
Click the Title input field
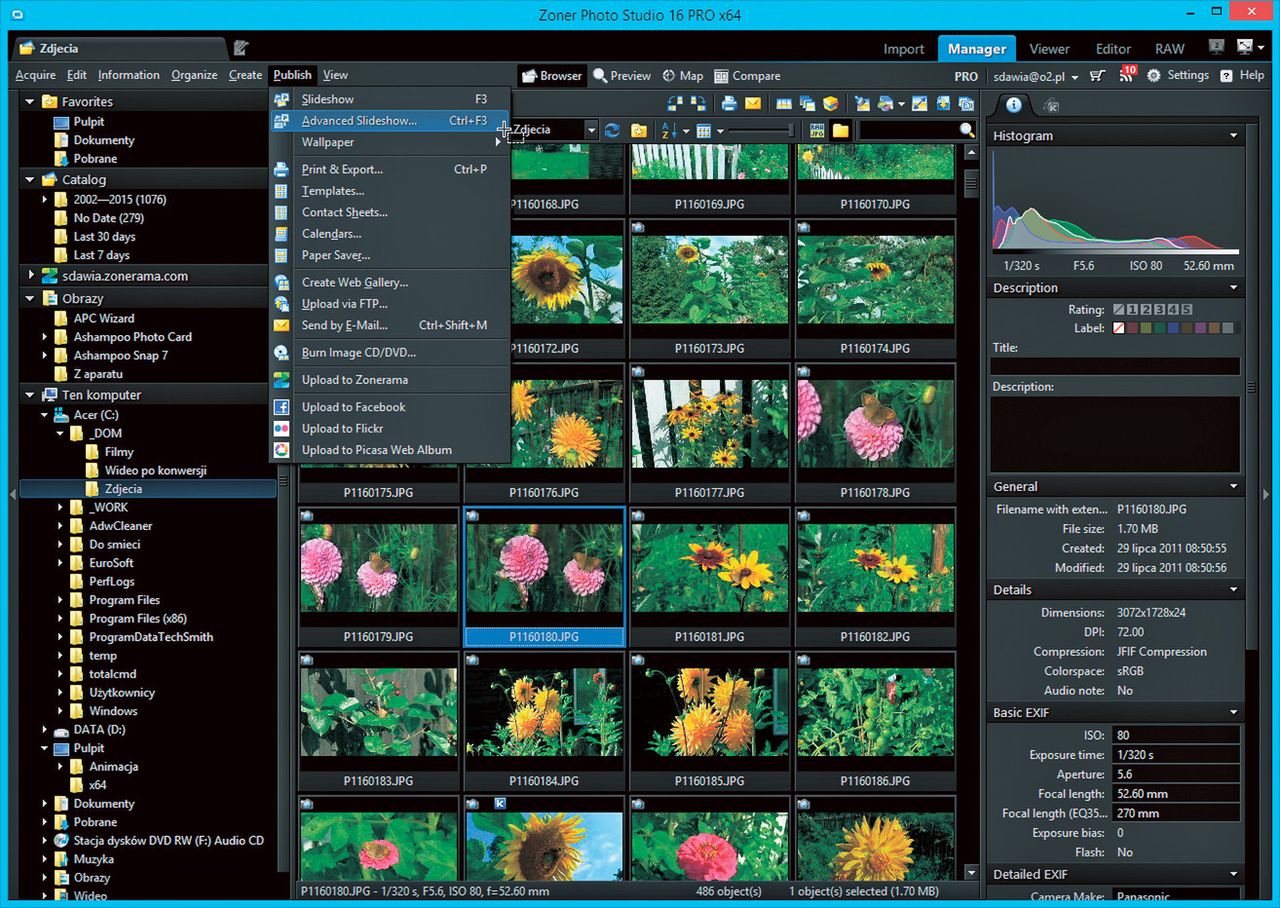[x=1115, y=367]
